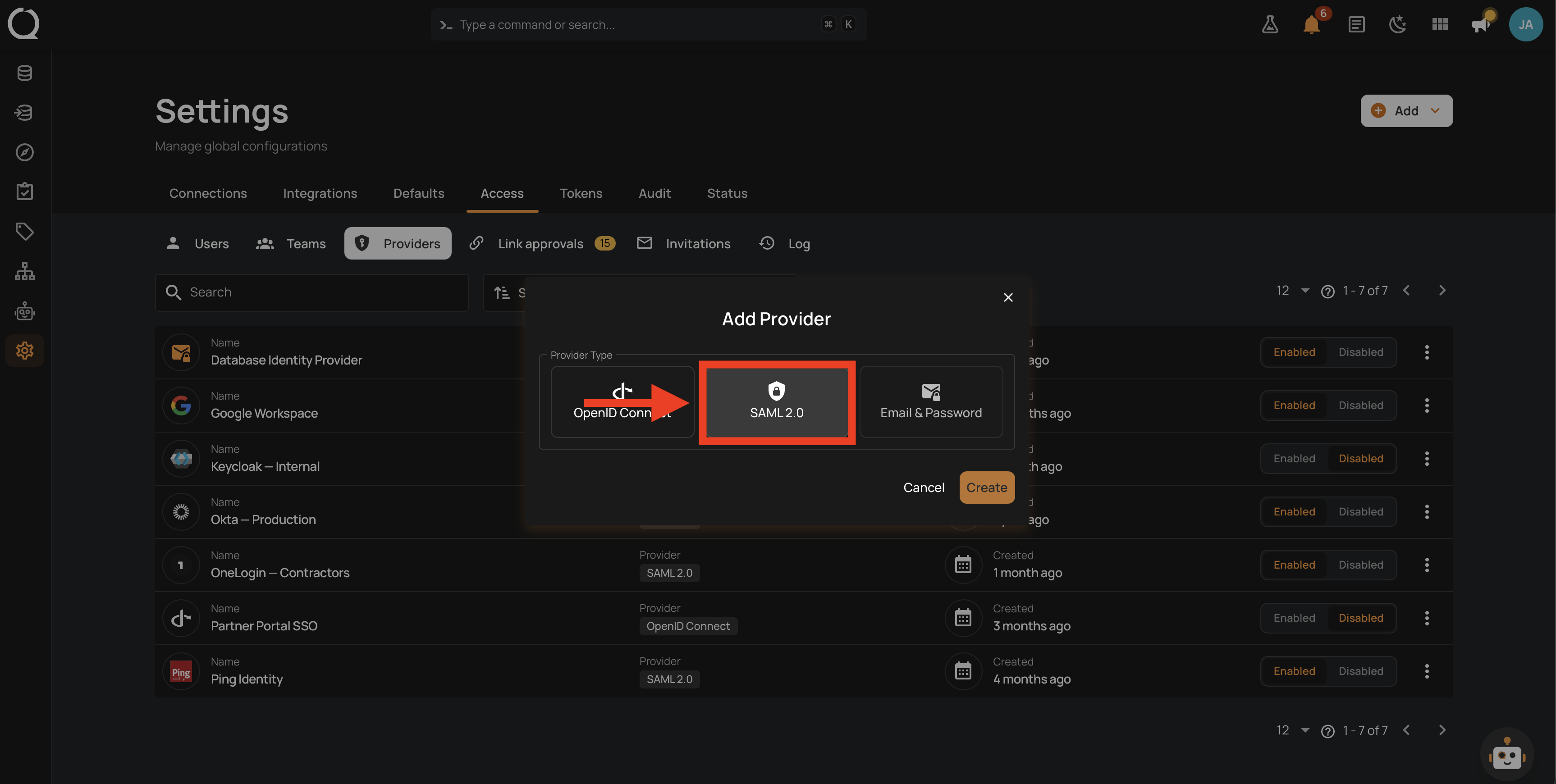Close the Add Provider dialog
The width and height of the screenshot is (1556, 784).
click(x=1008, y=297)
